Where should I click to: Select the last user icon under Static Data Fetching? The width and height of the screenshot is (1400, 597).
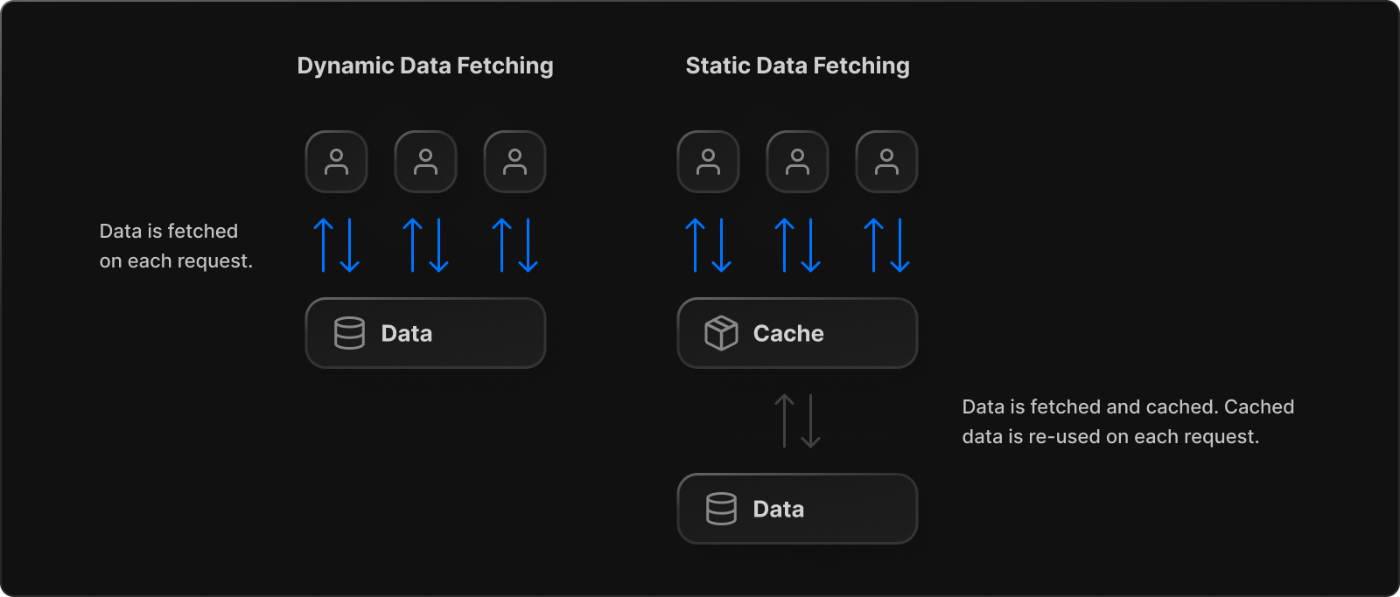point(887,162)
